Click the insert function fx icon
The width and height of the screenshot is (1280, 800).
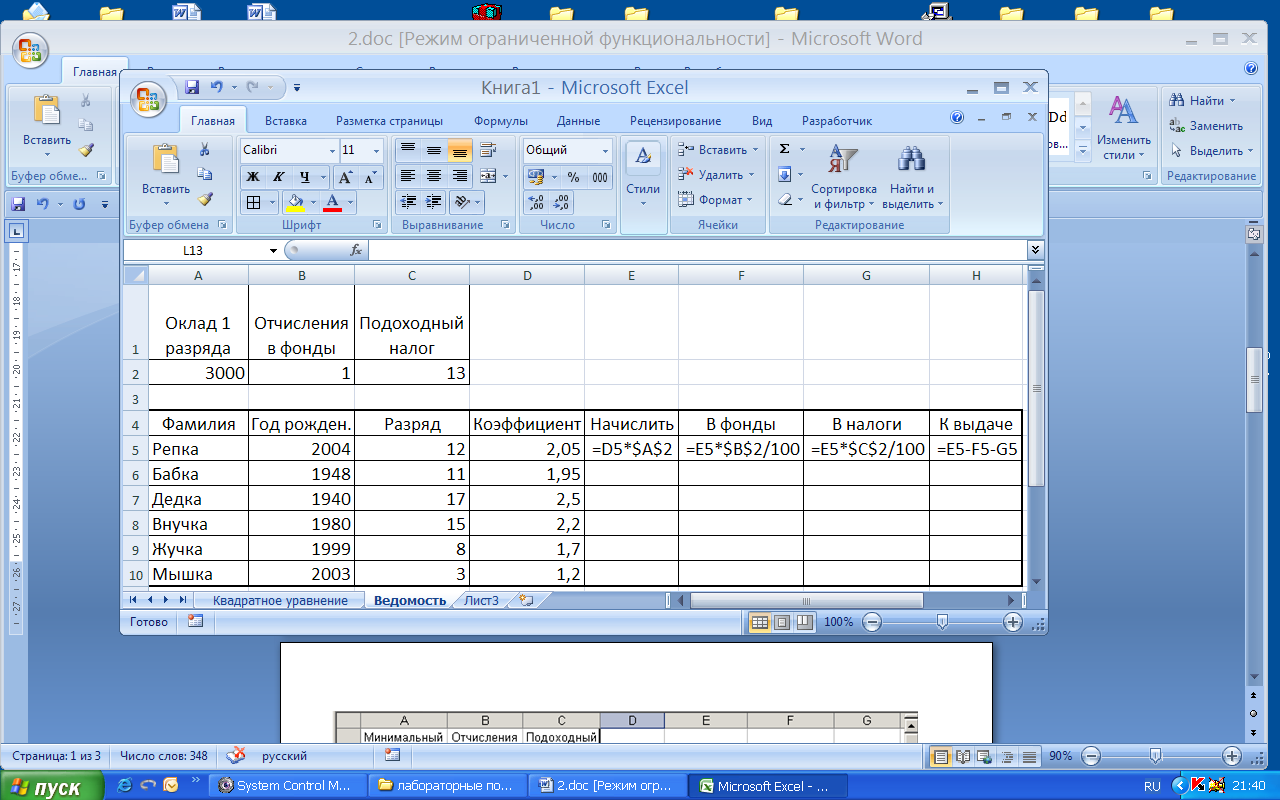click(356, 250)
